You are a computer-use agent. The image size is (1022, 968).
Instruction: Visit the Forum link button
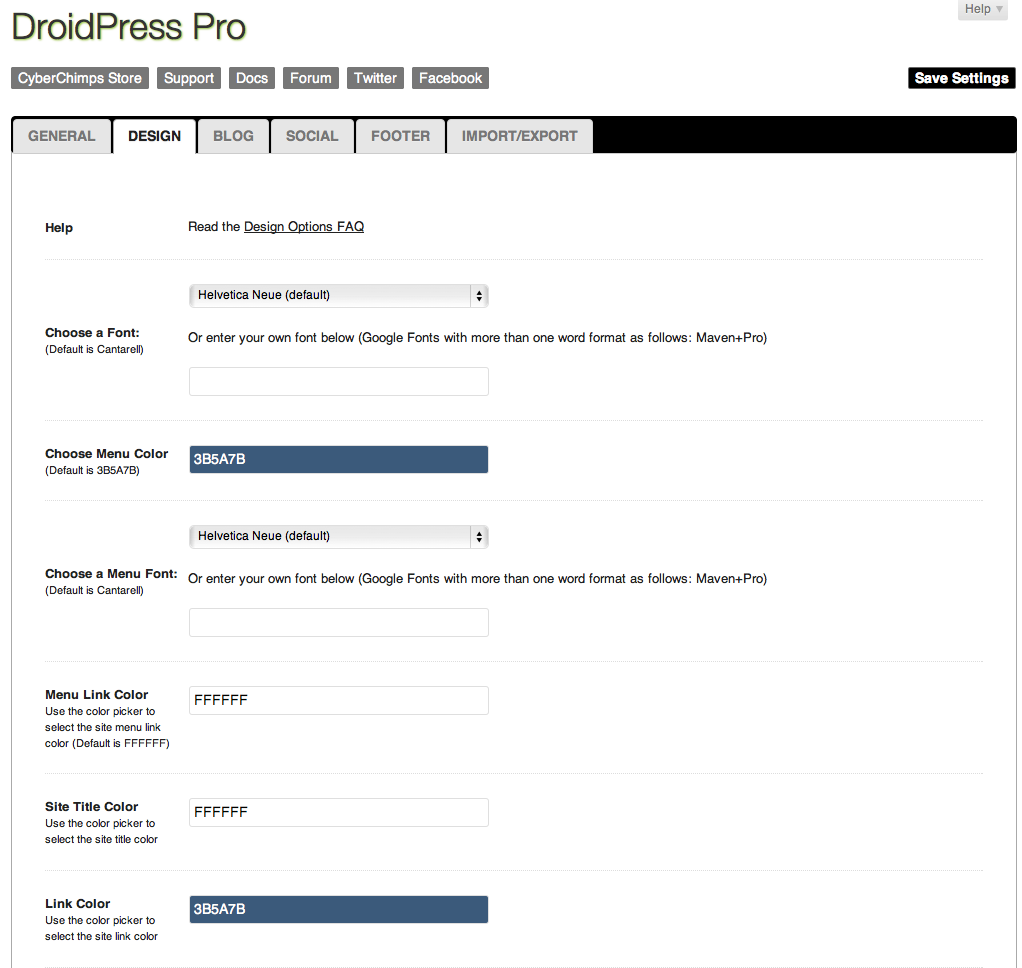coord(311,78)
